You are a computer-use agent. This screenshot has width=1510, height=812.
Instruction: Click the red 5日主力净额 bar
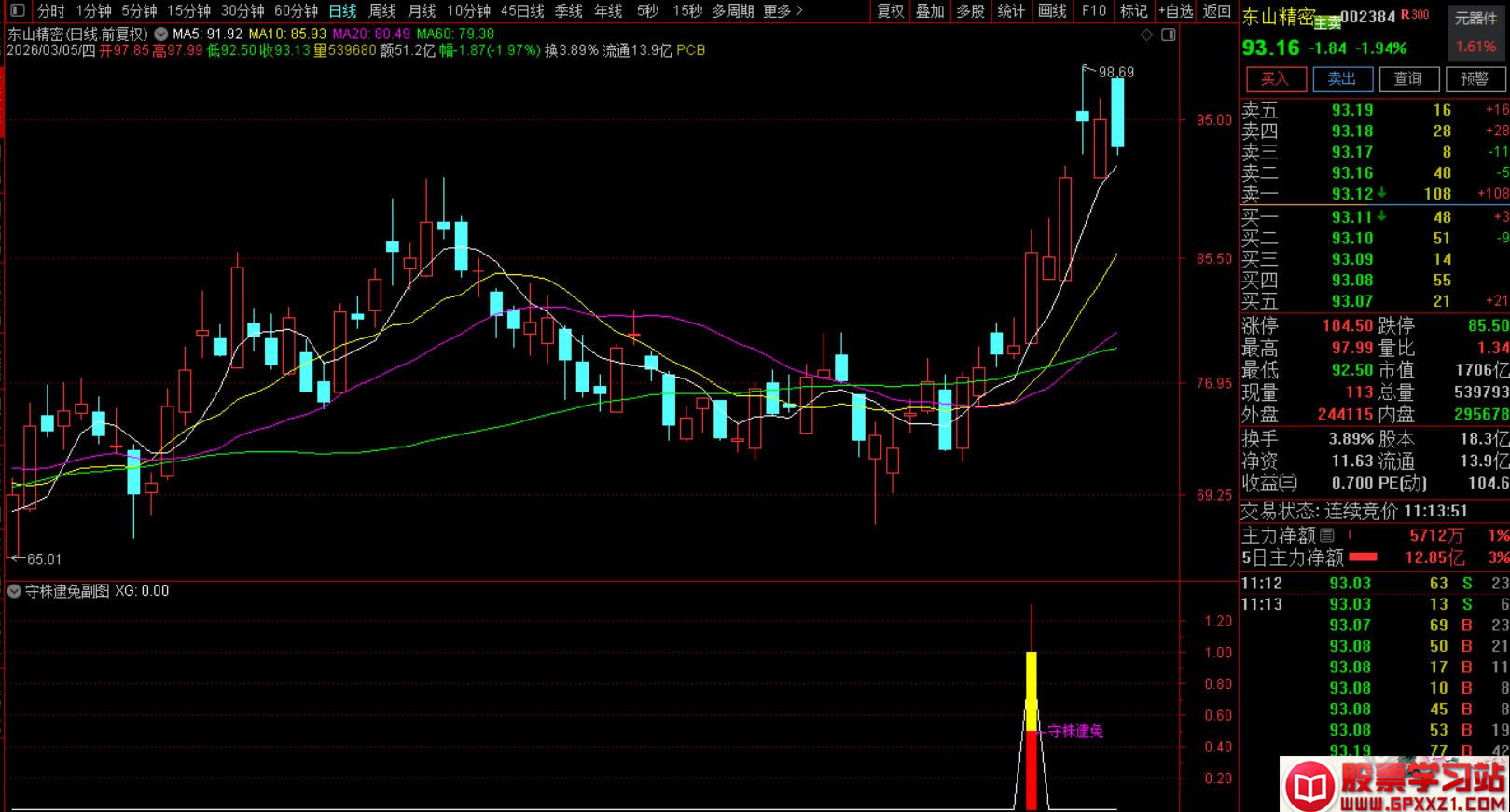pos(1363,557)
